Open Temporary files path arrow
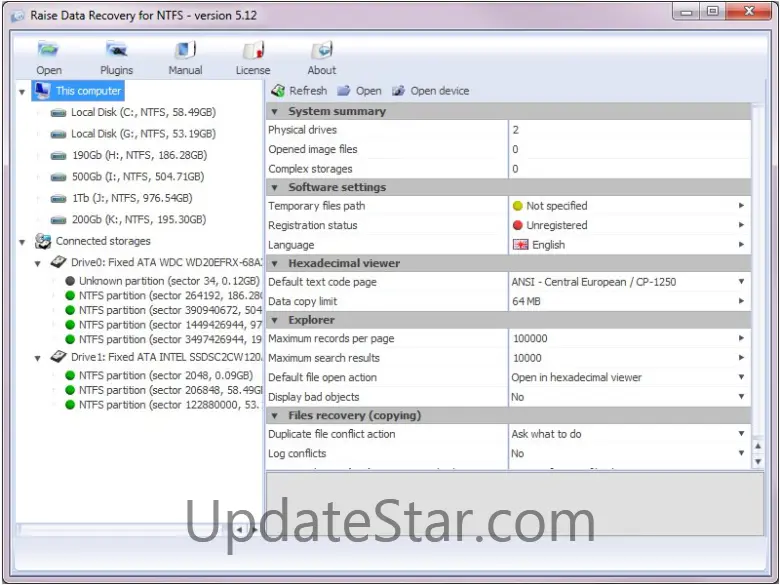This screenshot has height=585, width=780. (x=741, y=205)
